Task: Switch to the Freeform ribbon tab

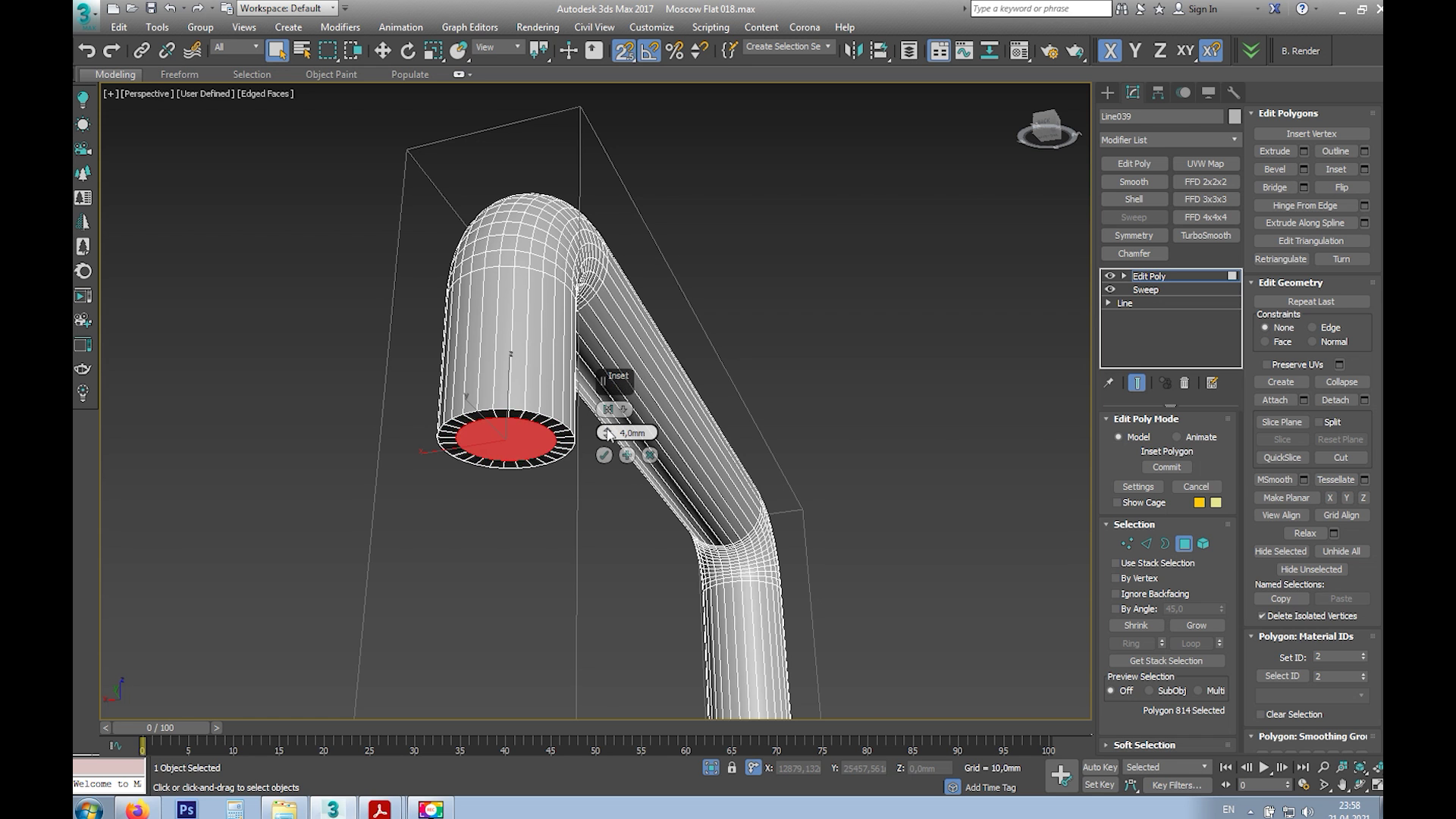Action: pyautogui.click(x=179, y=74)
